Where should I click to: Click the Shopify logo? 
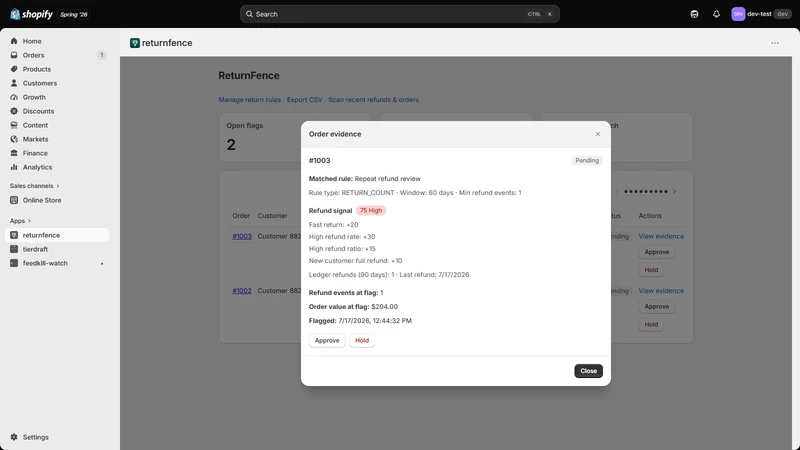31,14
